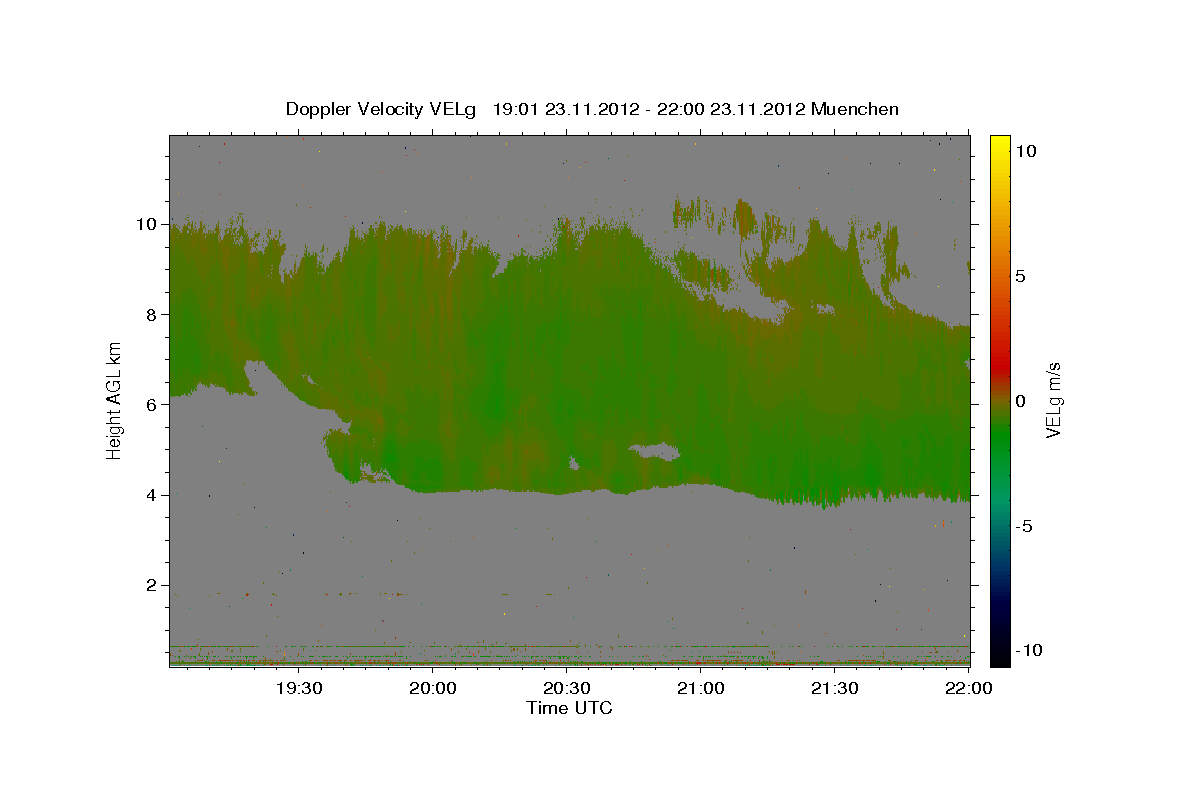This screenshot has height=800, width=1200.
Task: Click the small gray hole near 20:45 at 5 km
Action: 654,452
